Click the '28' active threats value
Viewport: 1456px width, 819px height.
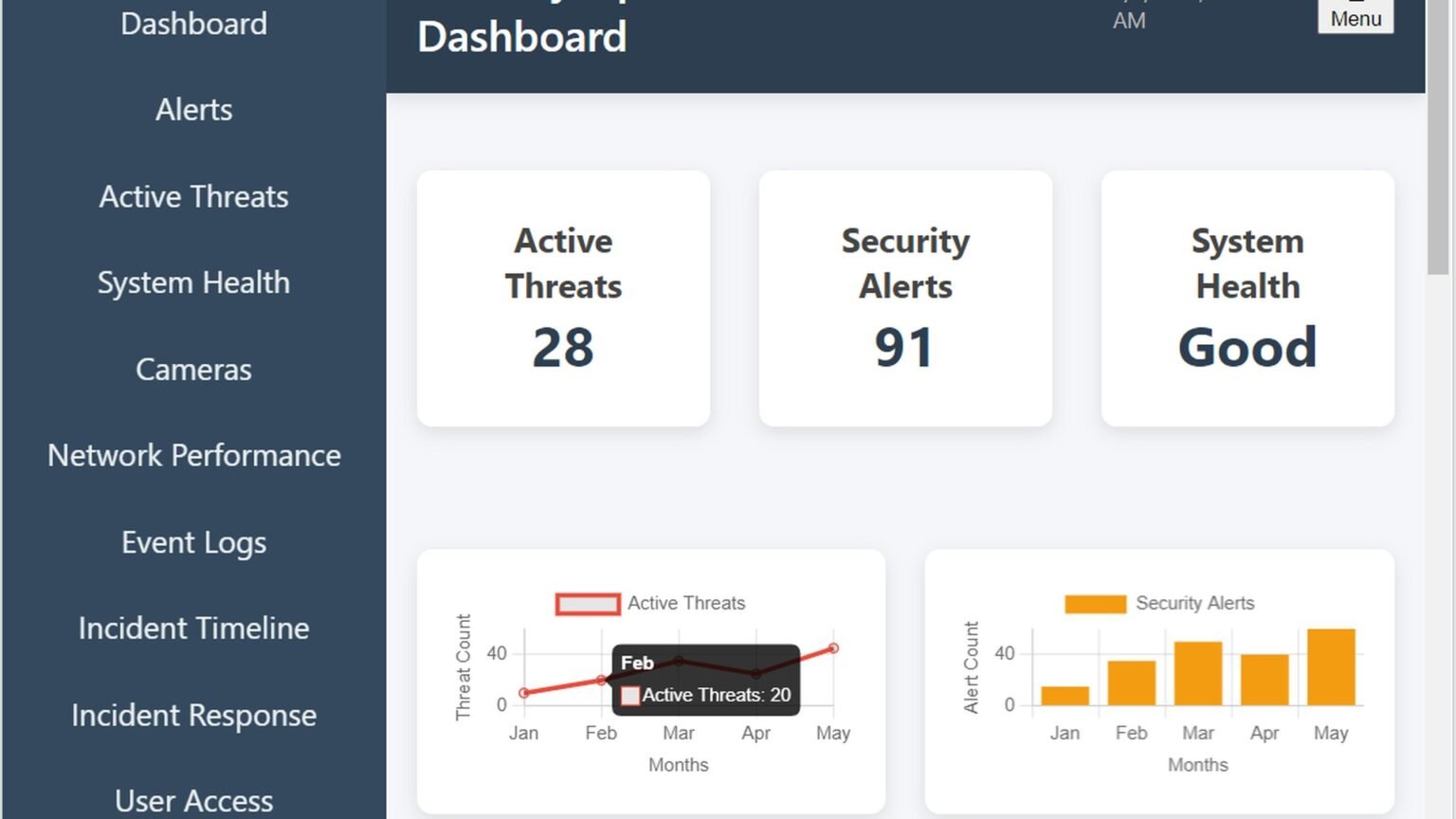tap(563, 347)
